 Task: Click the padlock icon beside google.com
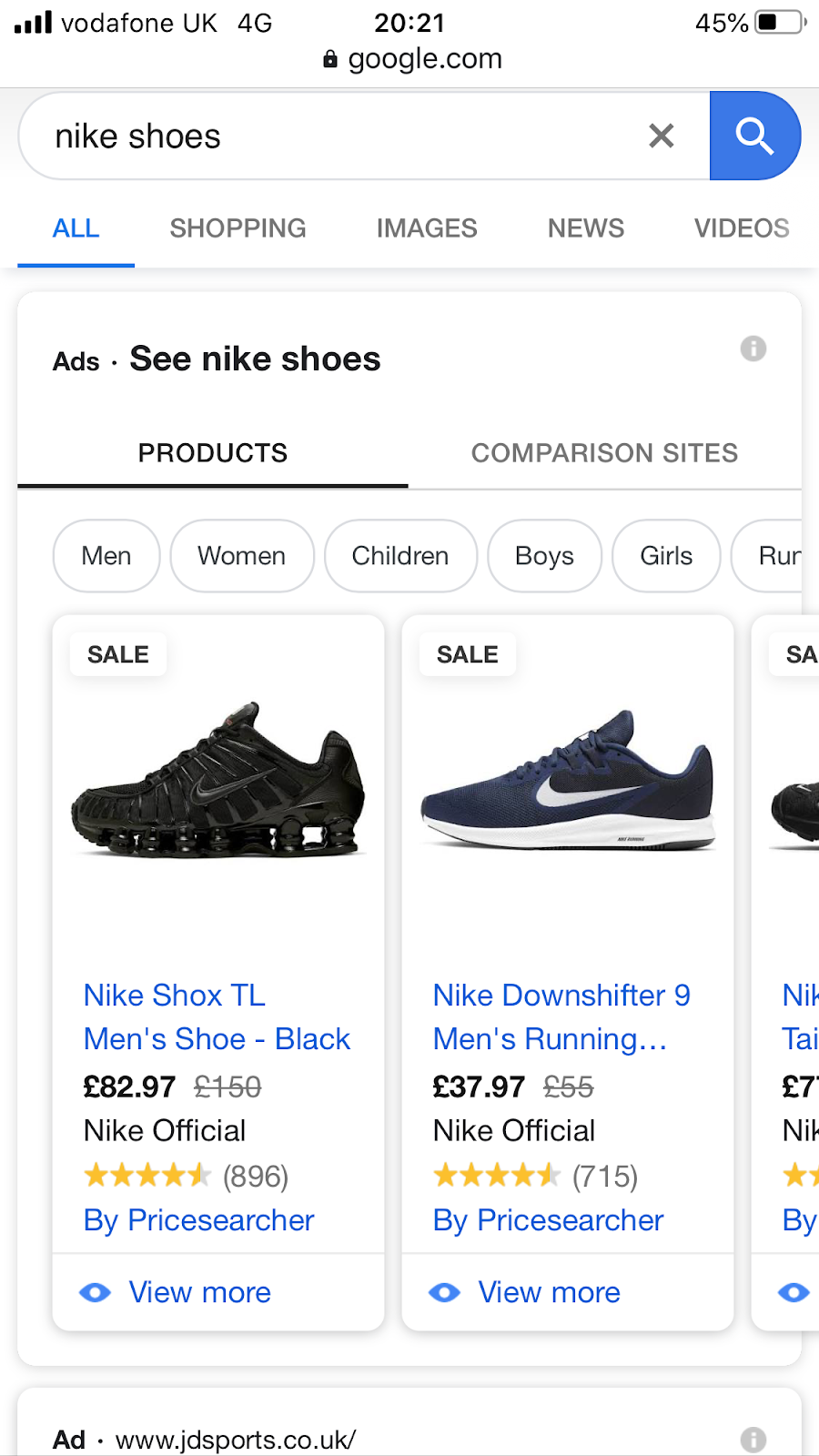click(x=330, y=59)
